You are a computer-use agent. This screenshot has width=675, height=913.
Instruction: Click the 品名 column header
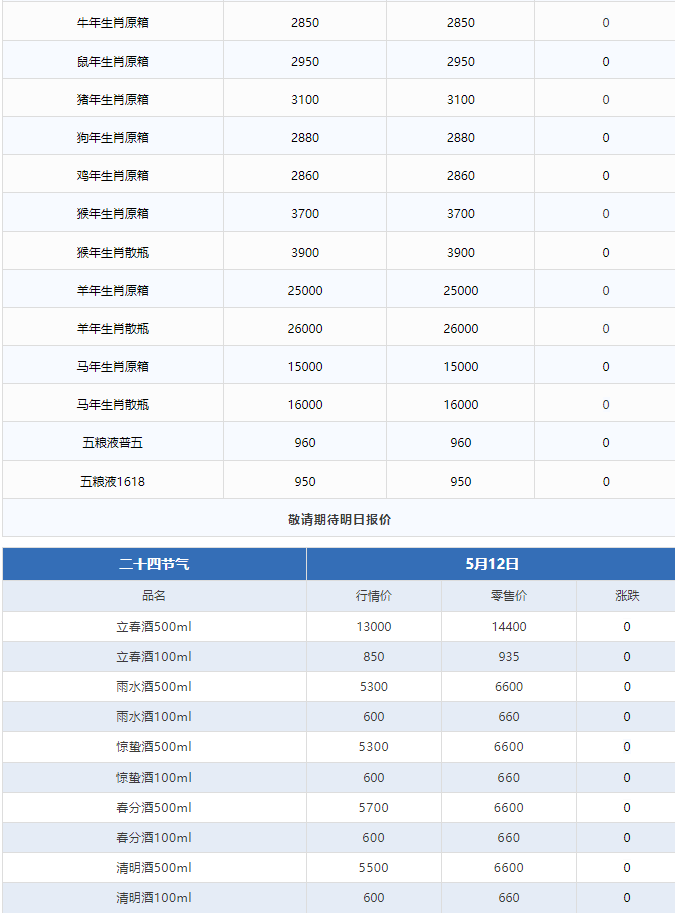pyautogui.click(x=154, y=596)
